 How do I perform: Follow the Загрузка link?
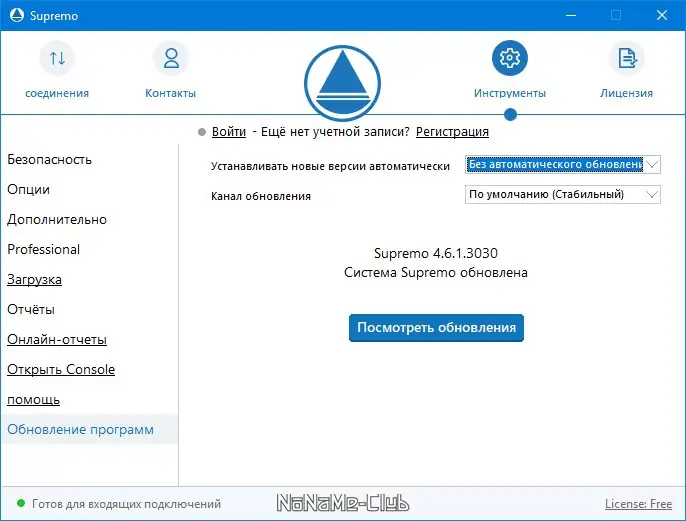[x=34, y=280]
